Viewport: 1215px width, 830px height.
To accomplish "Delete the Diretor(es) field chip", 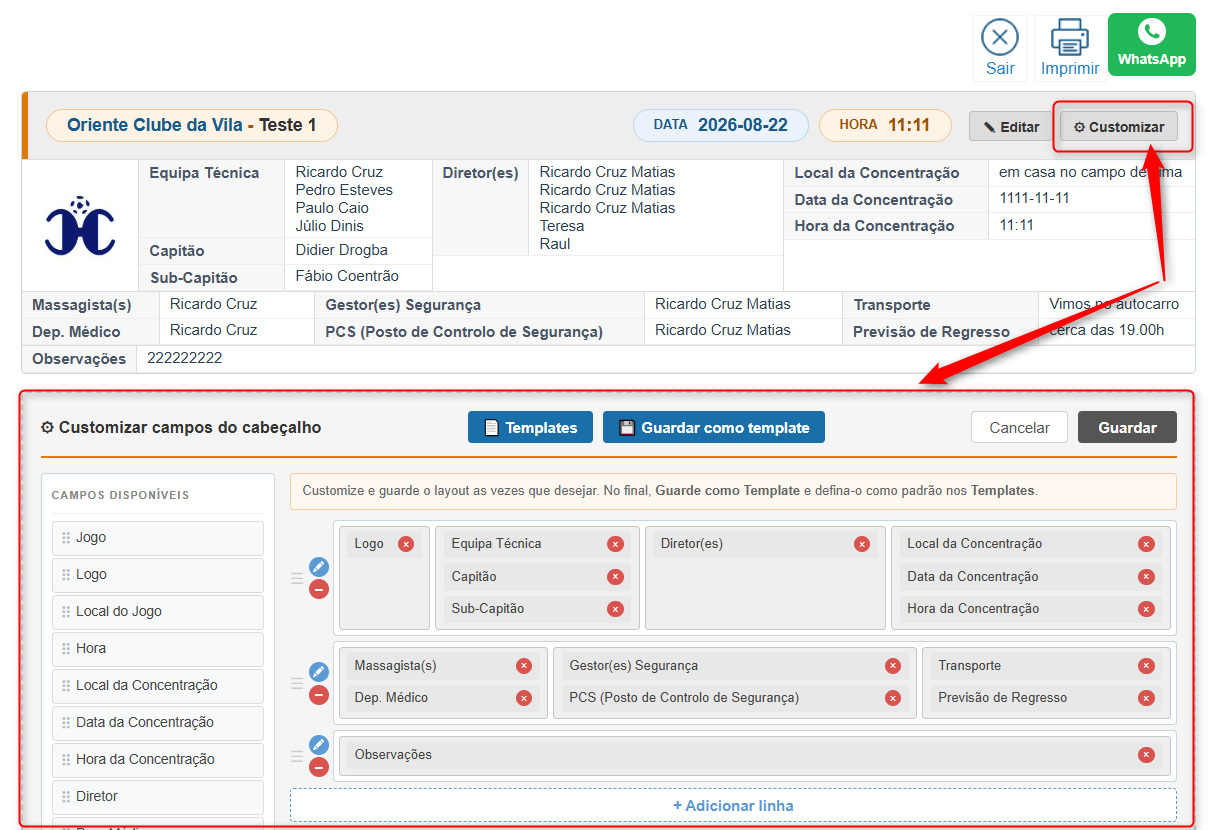I will click(x=861, y=544).
